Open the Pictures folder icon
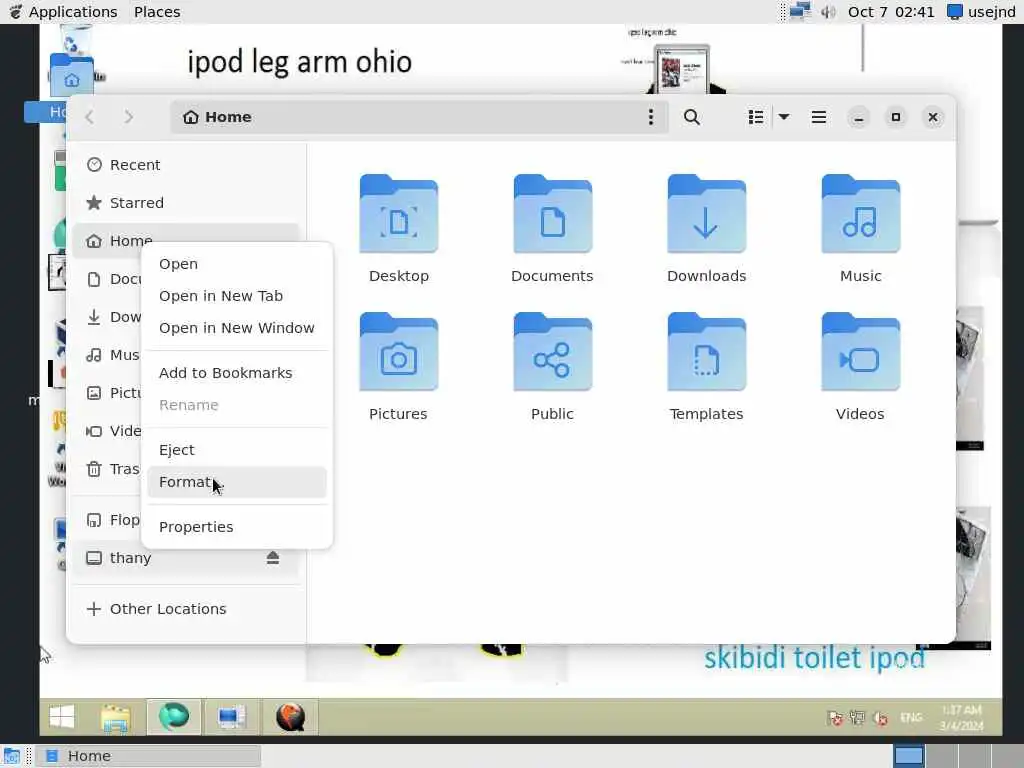Viewport: 1024px width, 768px height. [398, 352]
